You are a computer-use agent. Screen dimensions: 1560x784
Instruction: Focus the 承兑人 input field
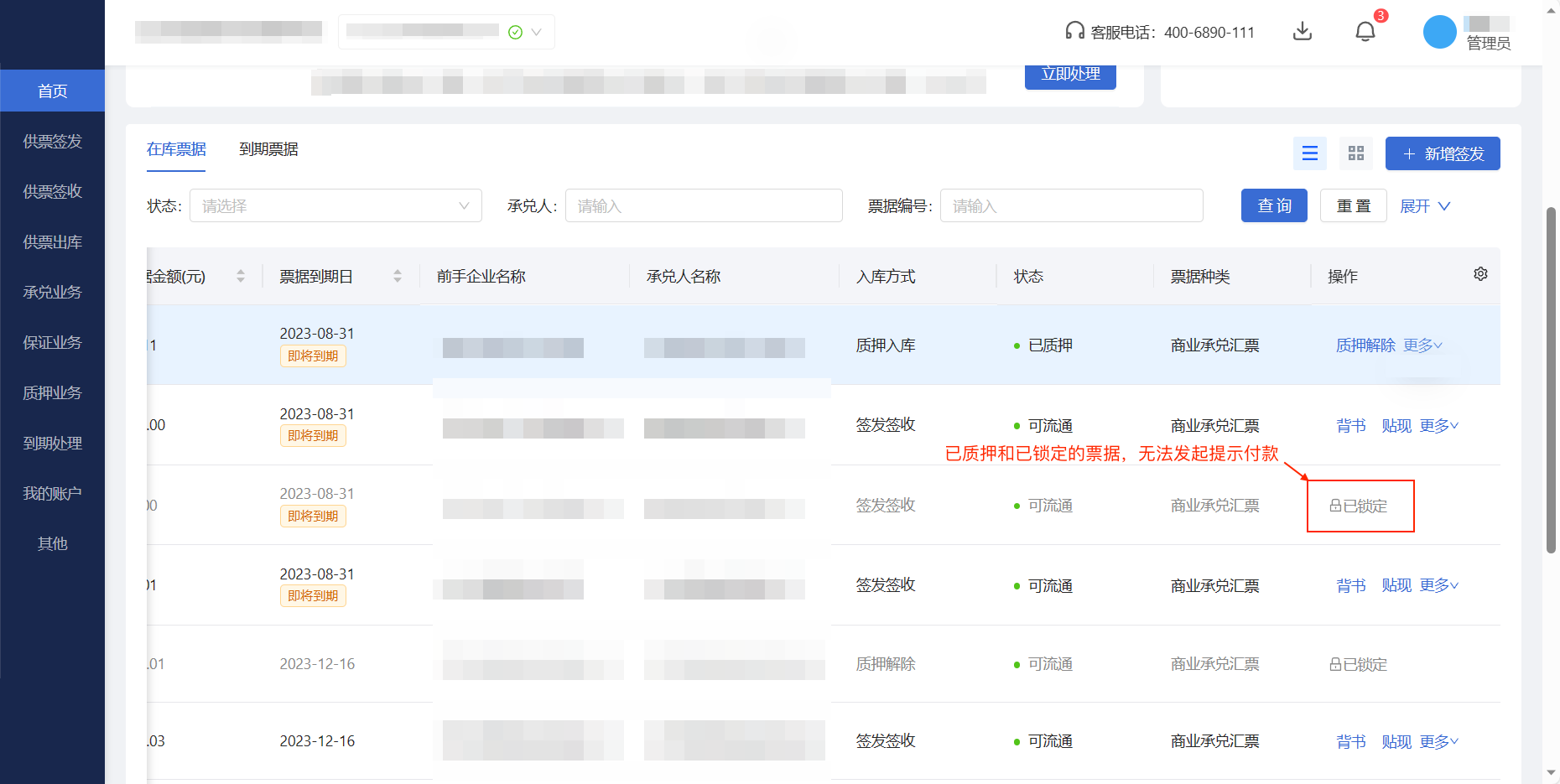point(704,205)
